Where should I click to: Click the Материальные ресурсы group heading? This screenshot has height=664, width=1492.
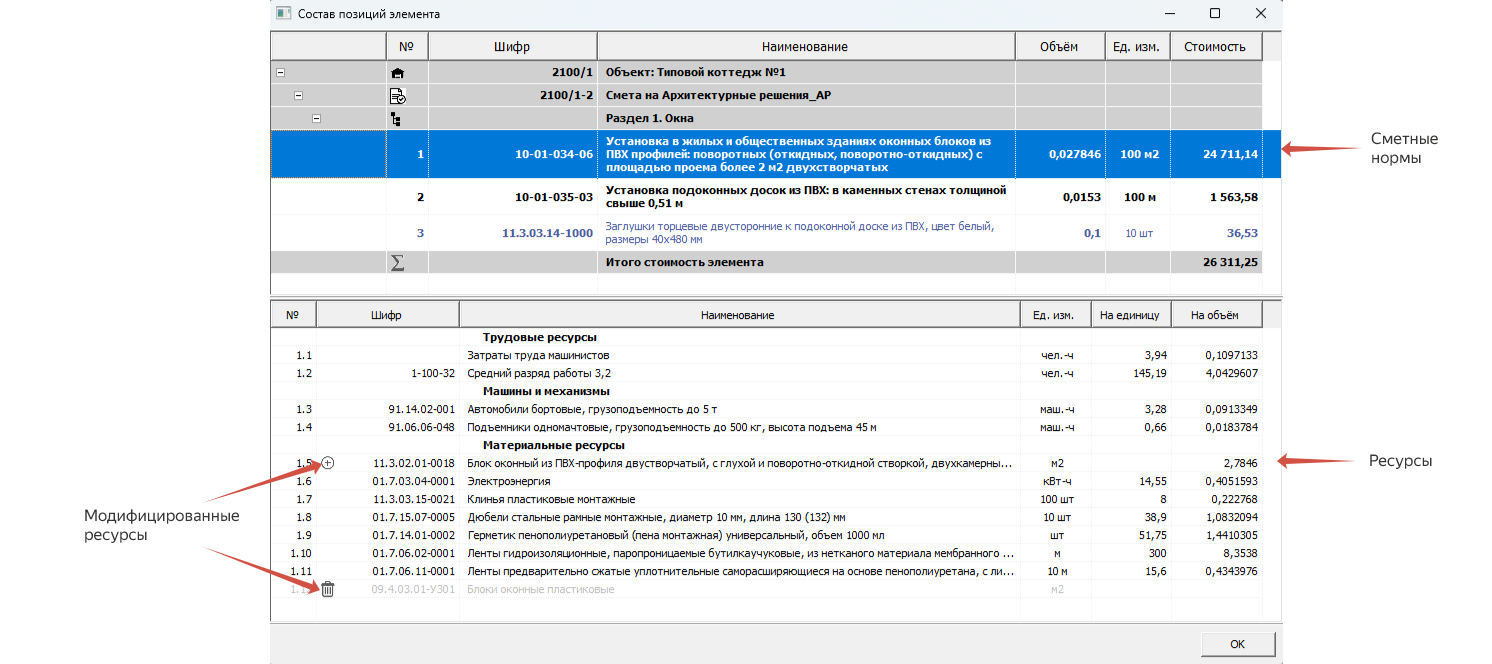click(x=554, y=445)
